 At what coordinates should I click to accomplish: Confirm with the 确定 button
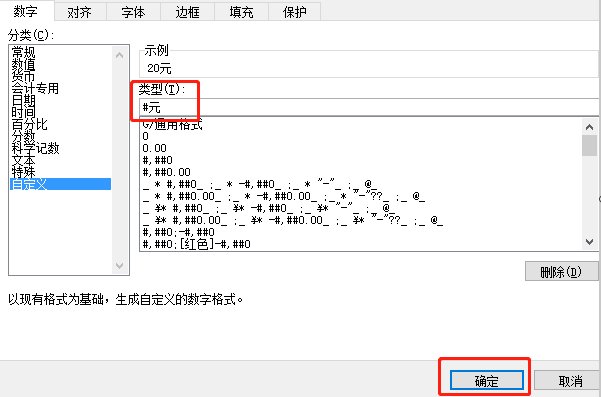[x=486, y=381]
